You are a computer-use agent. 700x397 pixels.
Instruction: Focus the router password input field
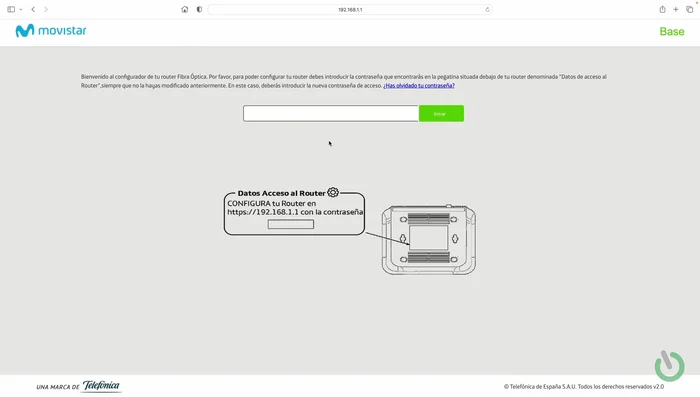pos(331,113)
